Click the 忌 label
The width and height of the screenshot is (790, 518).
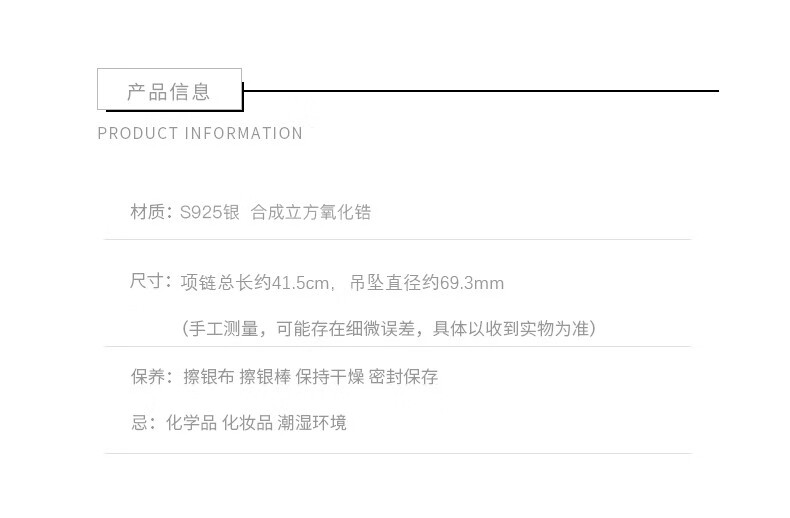tap(139, 422)
